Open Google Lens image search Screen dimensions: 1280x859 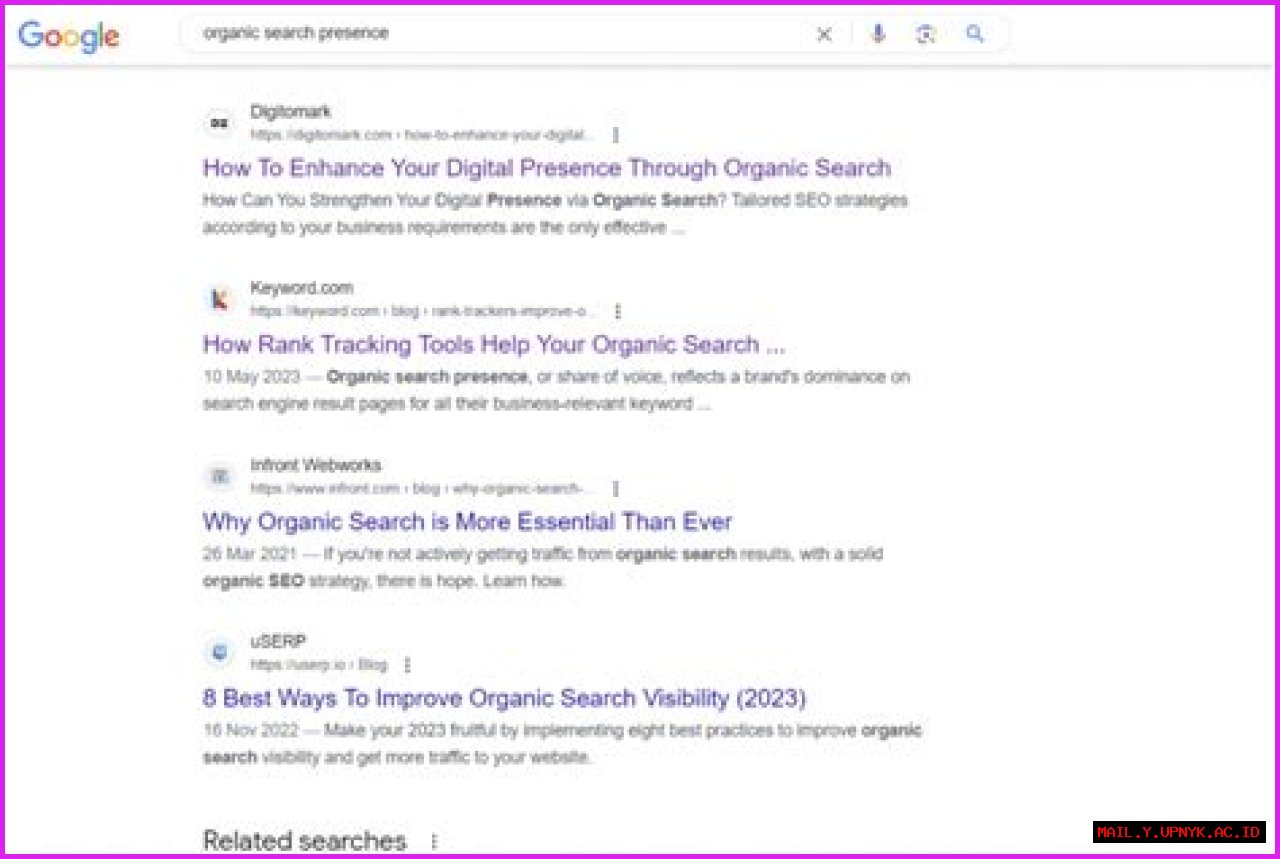click(925, 34)
